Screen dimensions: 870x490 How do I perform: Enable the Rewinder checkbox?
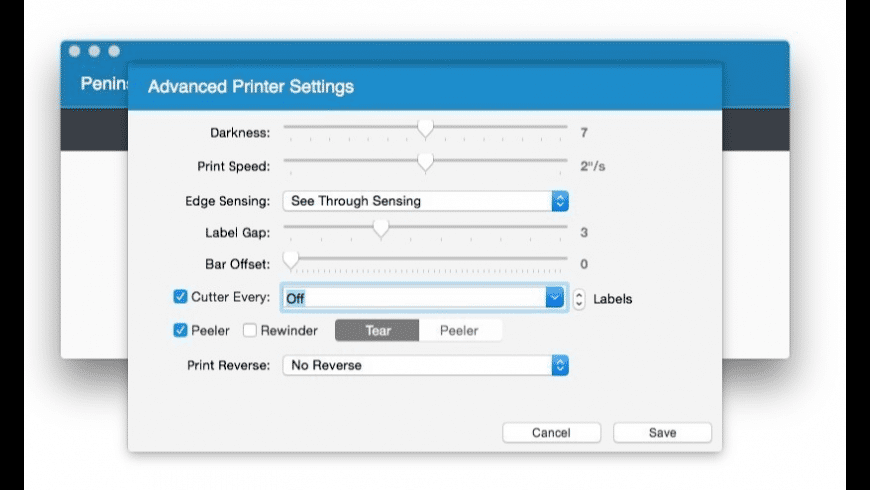coord(250,330)
